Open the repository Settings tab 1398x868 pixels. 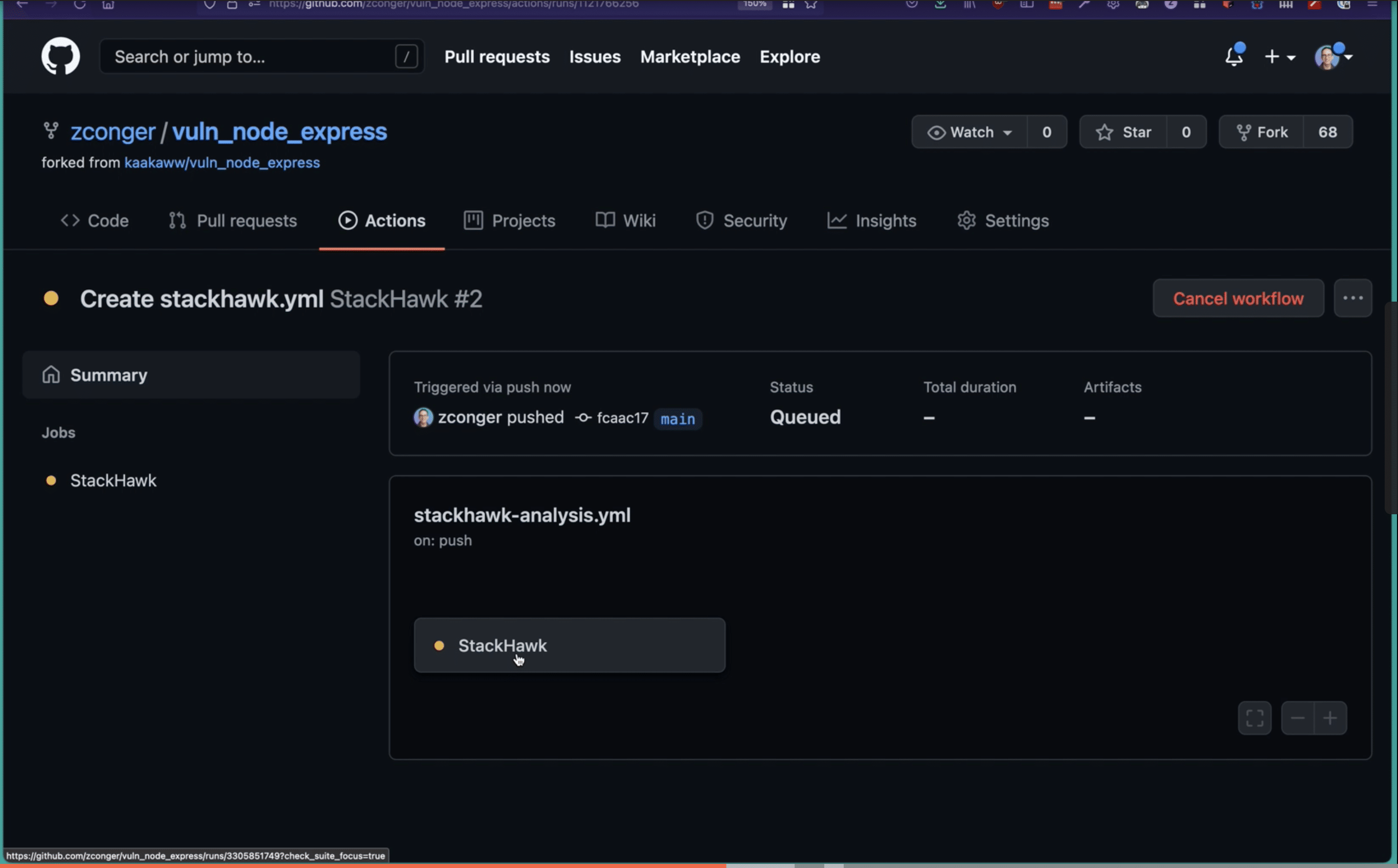click(x=1003, y=220)
